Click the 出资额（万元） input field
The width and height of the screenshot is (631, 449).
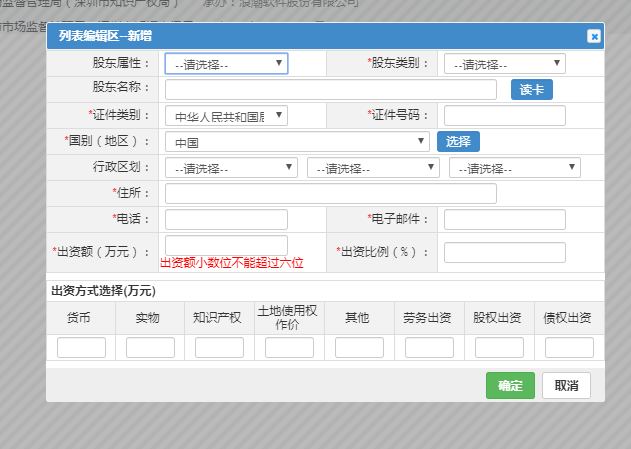(x=226, y=245)
